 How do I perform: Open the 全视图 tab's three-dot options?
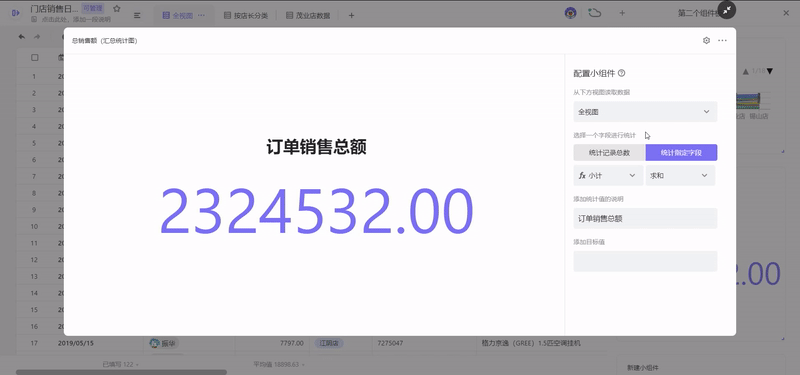(202, 15)
